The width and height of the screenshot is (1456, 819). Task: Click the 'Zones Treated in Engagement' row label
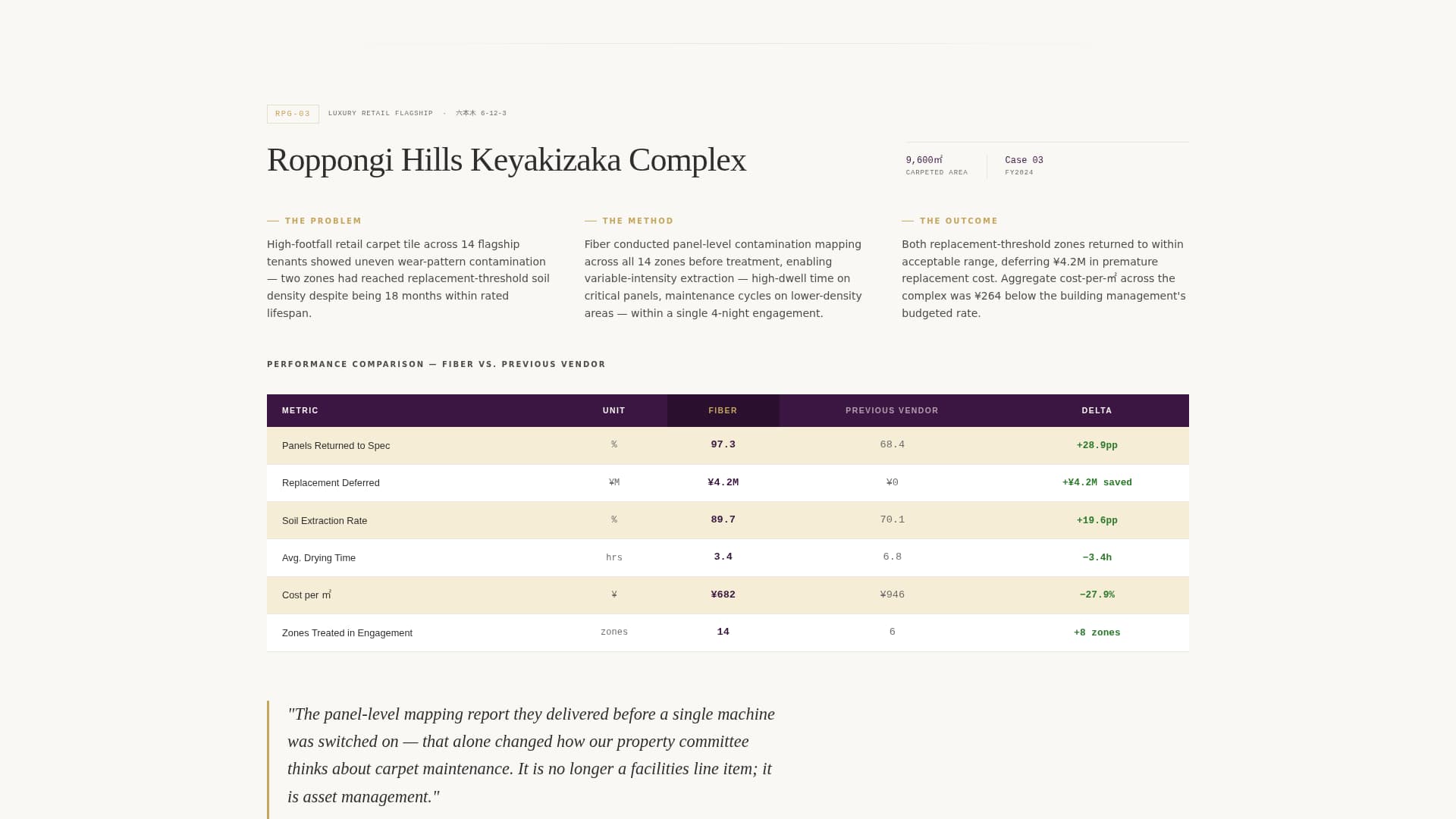click(x=347, y=633)
